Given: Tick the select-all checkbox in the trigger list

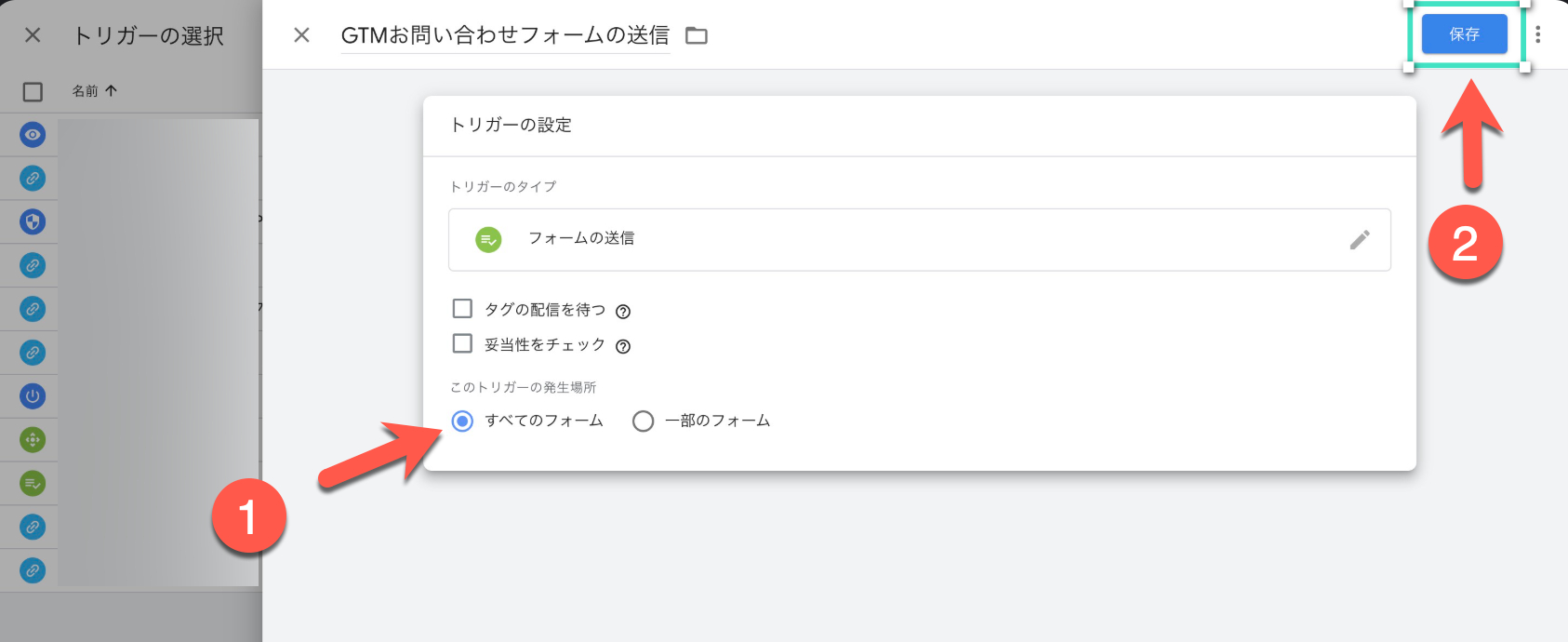Looking at the screenshot, I should pos(33,91).
